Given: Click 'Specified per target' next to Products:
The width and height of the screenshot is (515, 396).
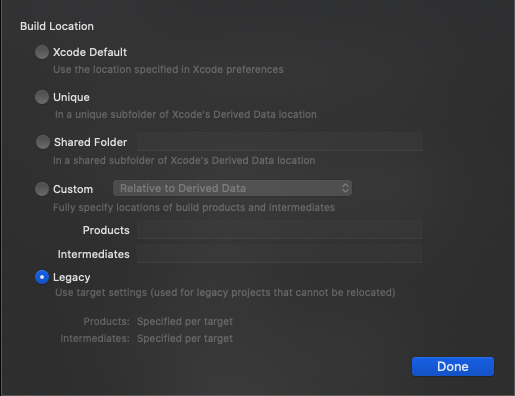Looking at the screenshot, I should [x=185, y=321].
